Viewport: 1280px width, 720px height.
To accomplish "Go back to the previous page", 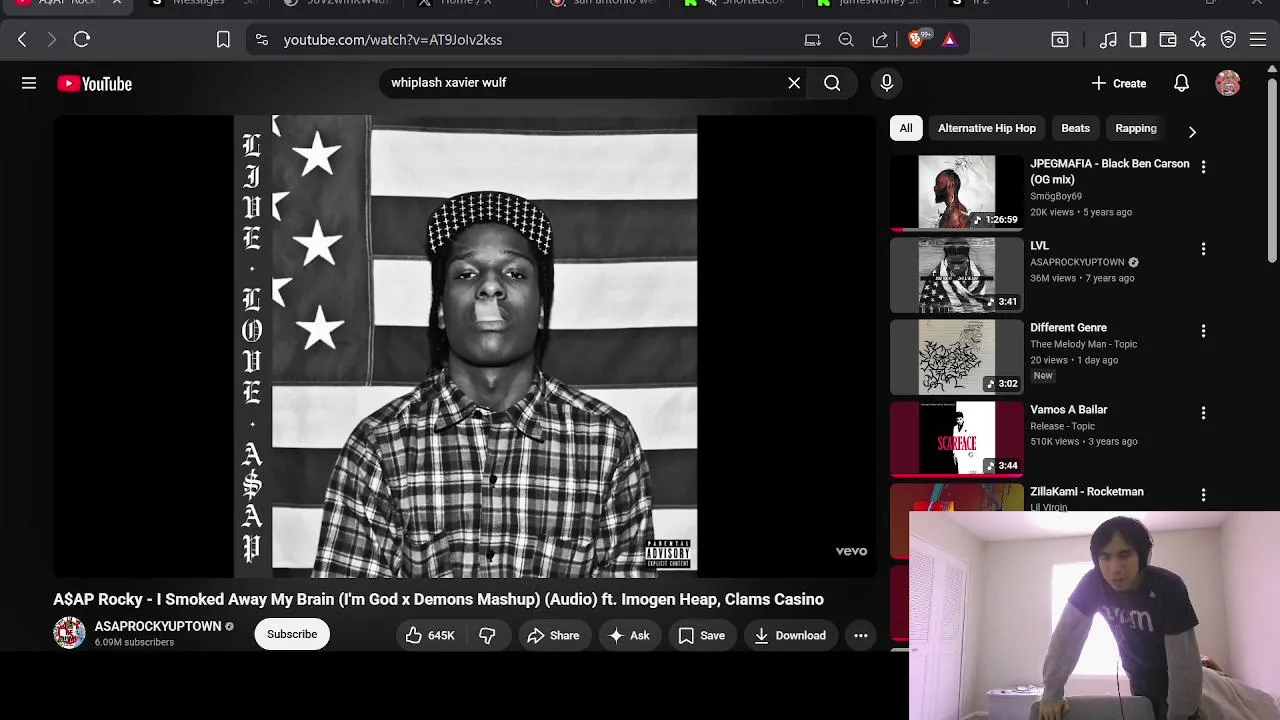I will click(x=22, y=40).
